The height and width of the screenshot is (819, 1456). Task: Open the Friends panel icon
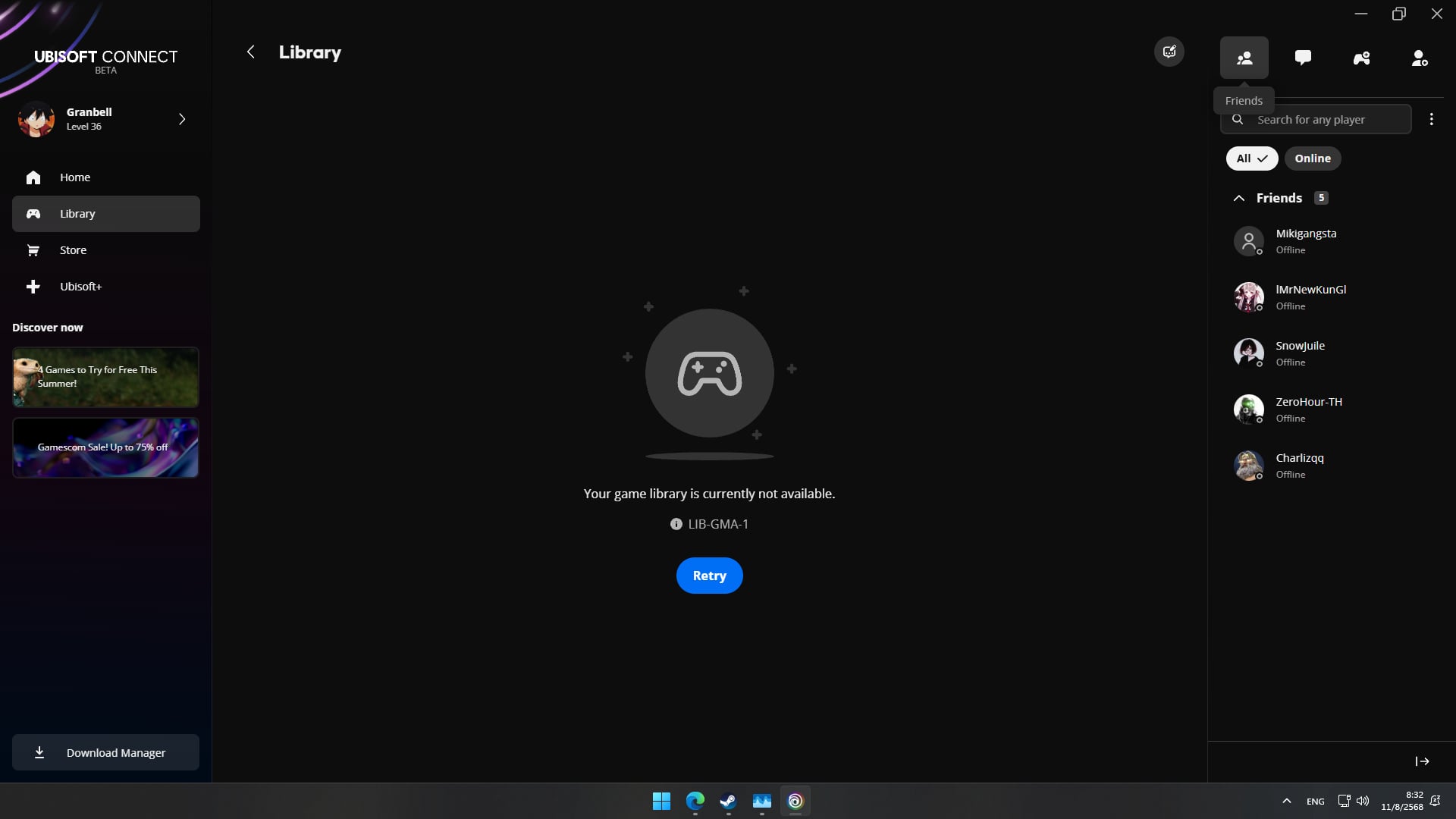tap(1244, 58)
